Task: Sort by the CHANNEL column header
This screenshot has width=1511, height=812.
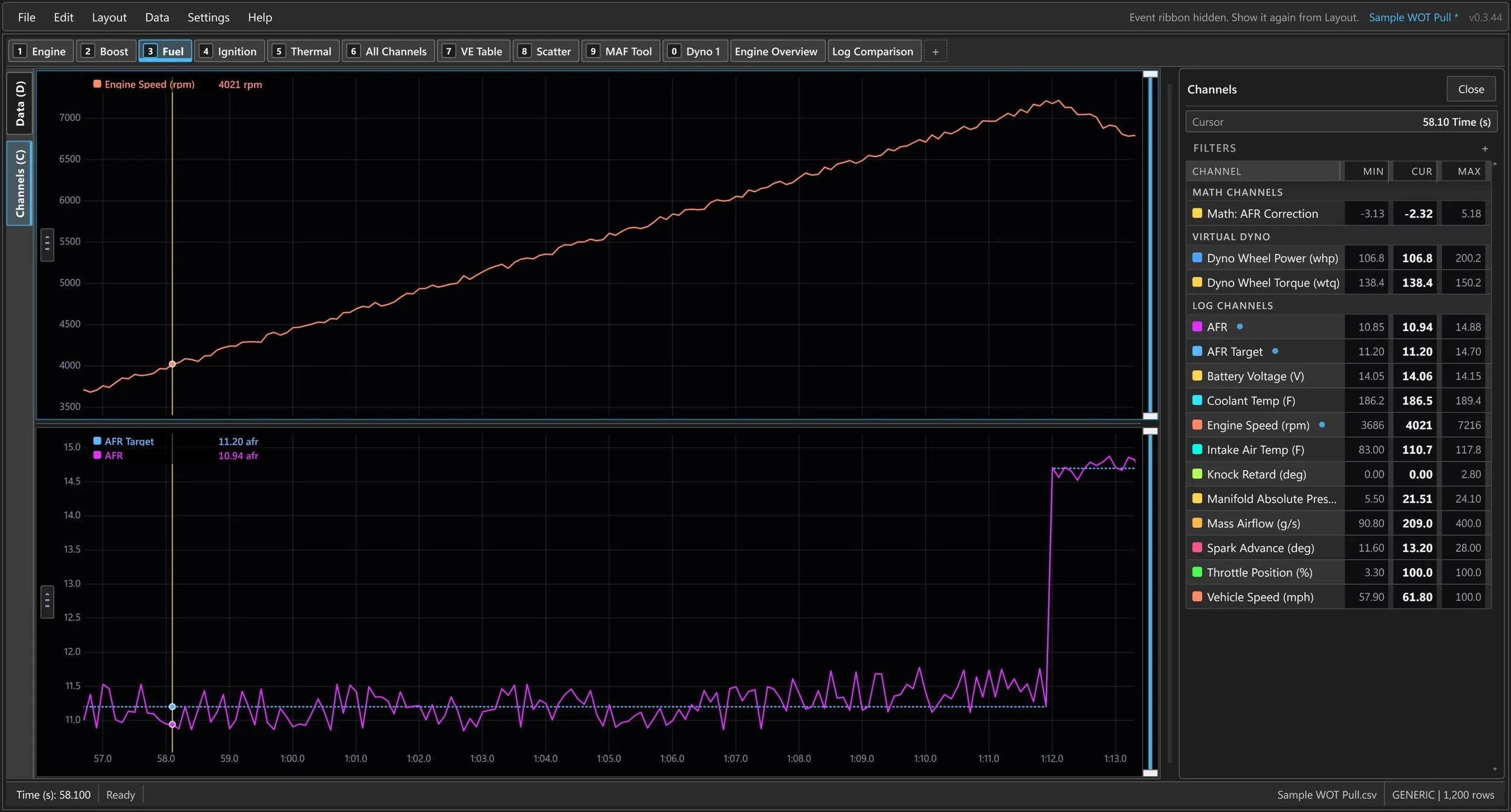Action: coord(1263,171)
